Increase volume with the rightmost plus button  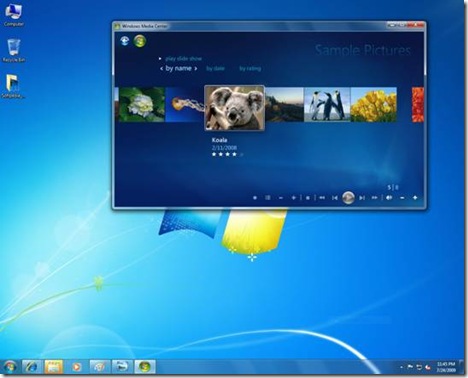415,198
